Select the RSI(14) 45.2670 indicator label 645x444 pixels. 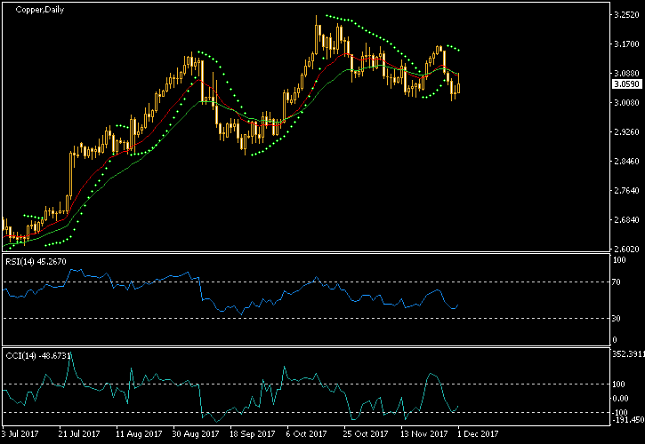[x=36, y=262]
